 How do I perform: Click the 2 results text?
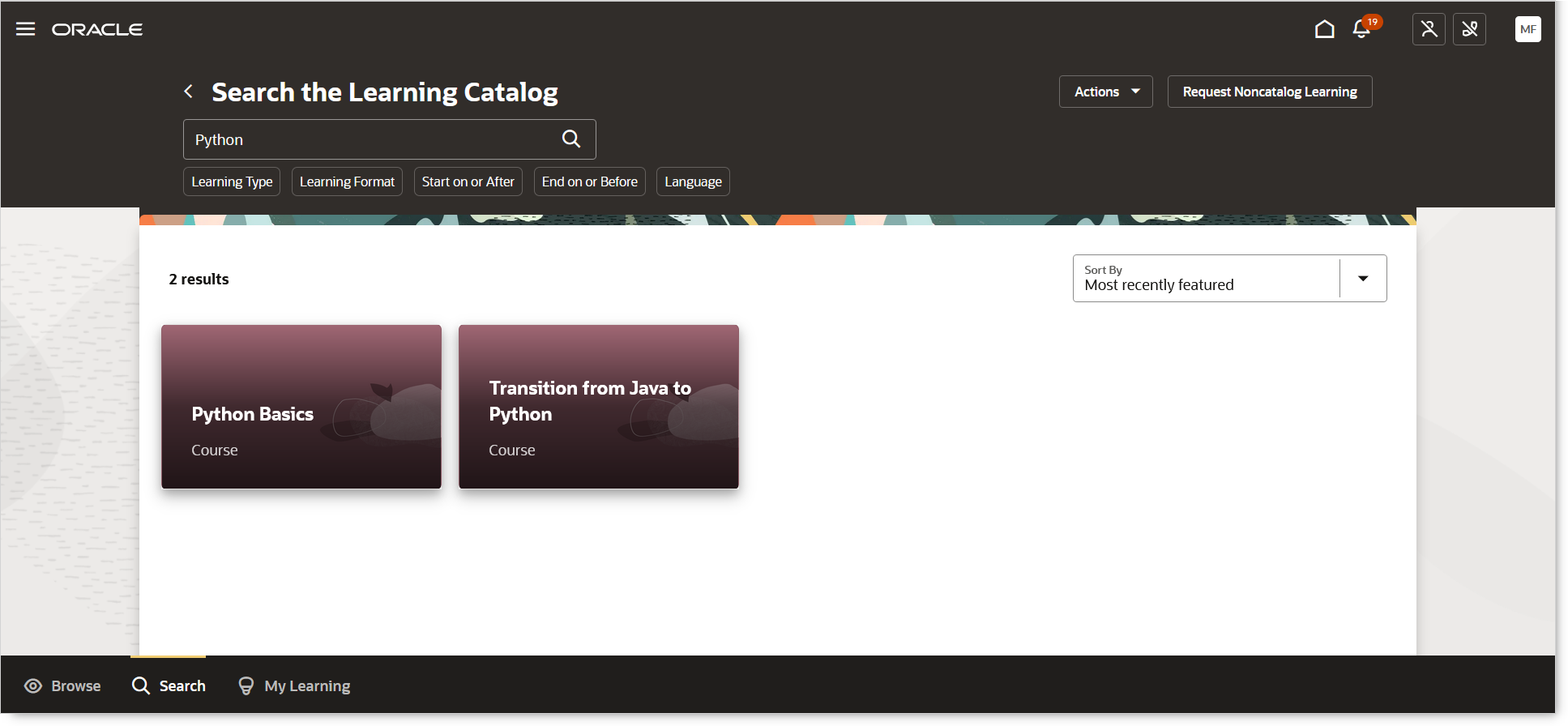[199, 280]
